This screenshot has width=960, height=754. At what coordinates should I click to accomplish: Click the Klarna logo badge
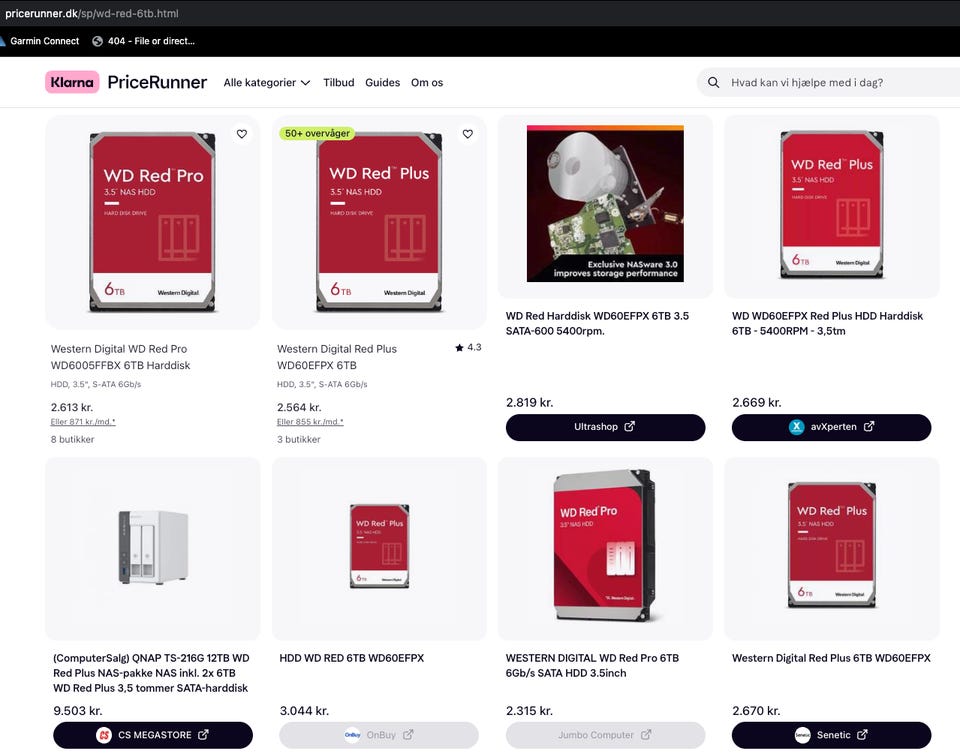pos(72,82)
